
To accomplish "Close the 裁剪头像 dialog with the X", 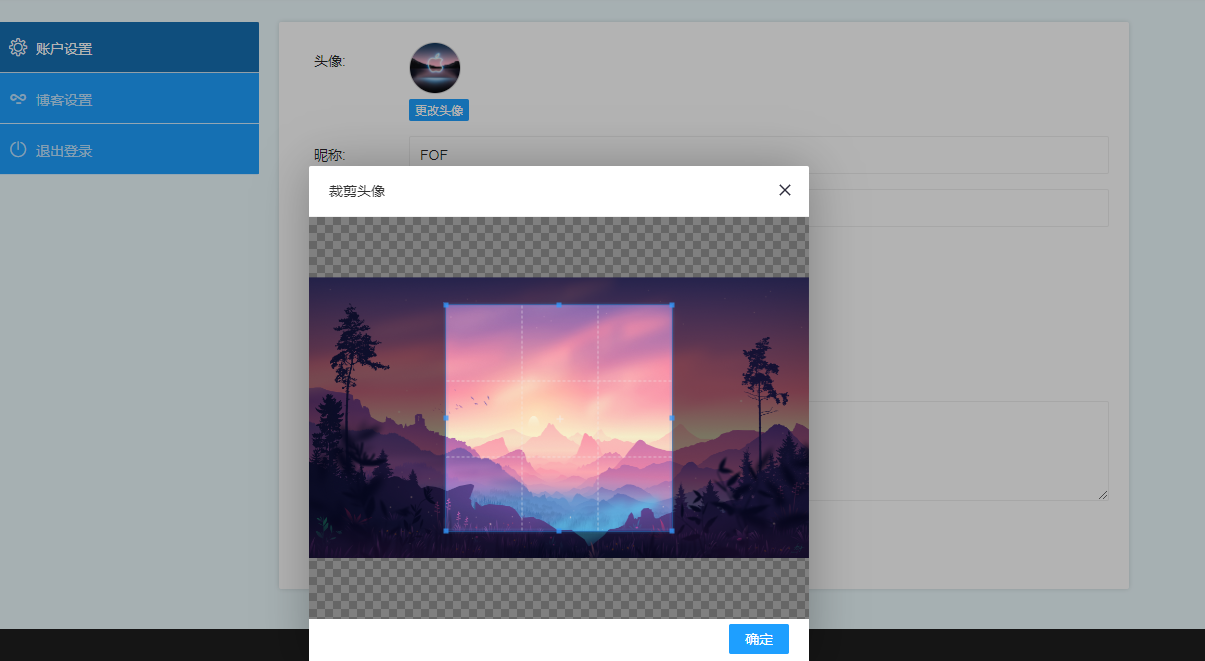I will [785, 190].
